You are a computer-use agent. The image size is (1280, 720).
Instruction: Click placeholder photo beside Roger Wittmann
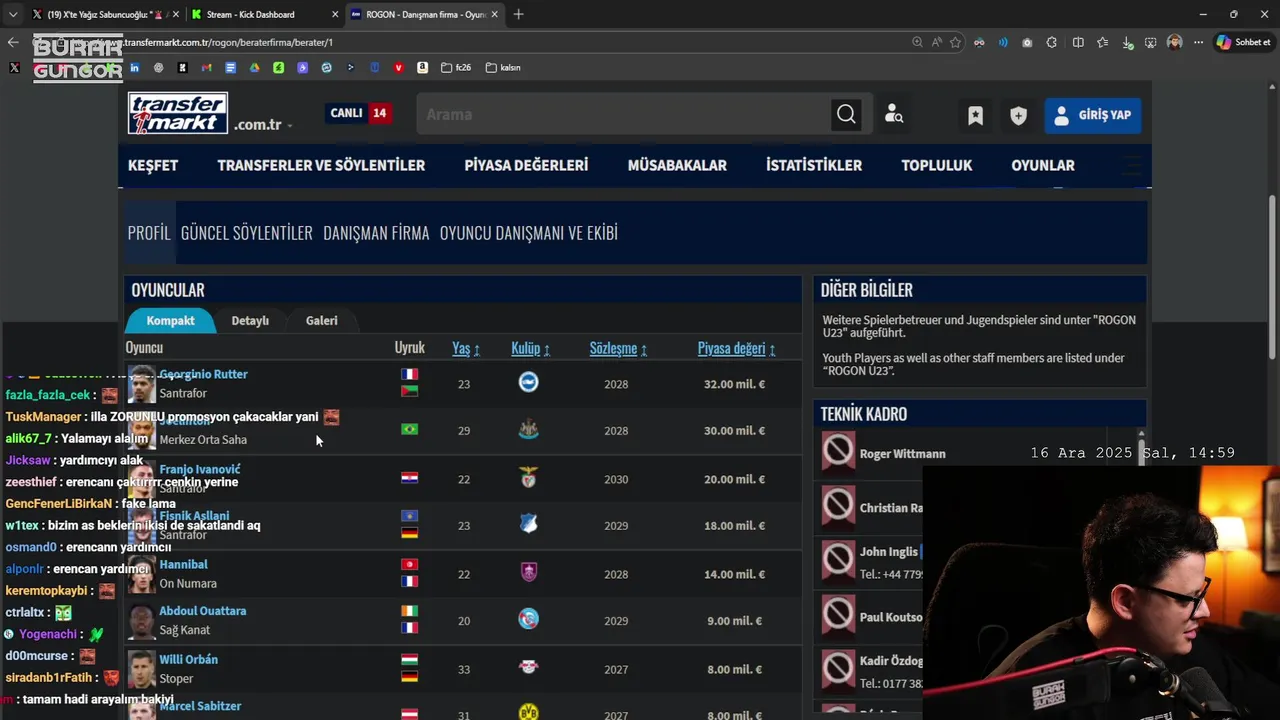click(x=838, y=452)
